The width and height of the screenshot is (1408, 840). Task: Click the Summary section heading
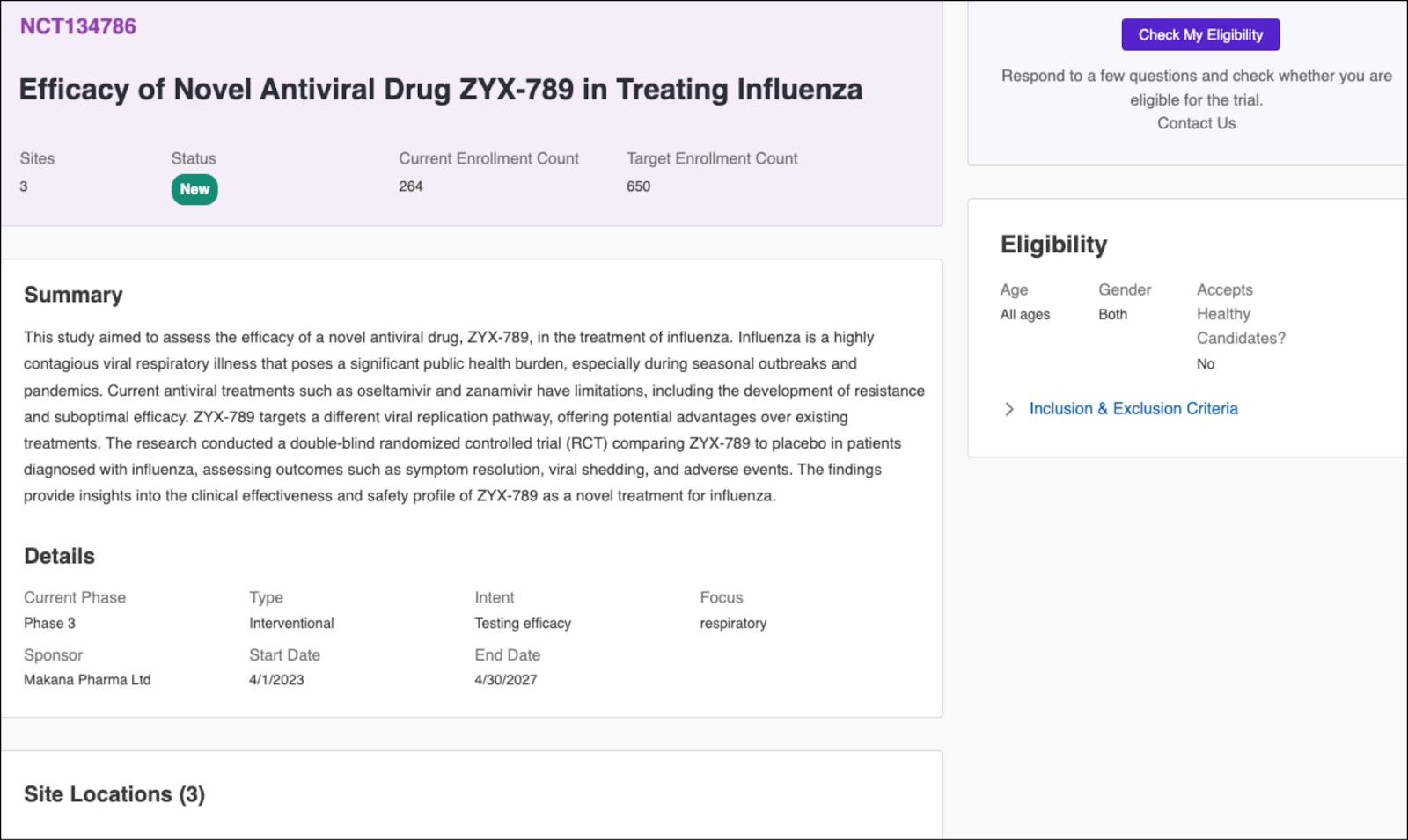[x=73, y=295]
